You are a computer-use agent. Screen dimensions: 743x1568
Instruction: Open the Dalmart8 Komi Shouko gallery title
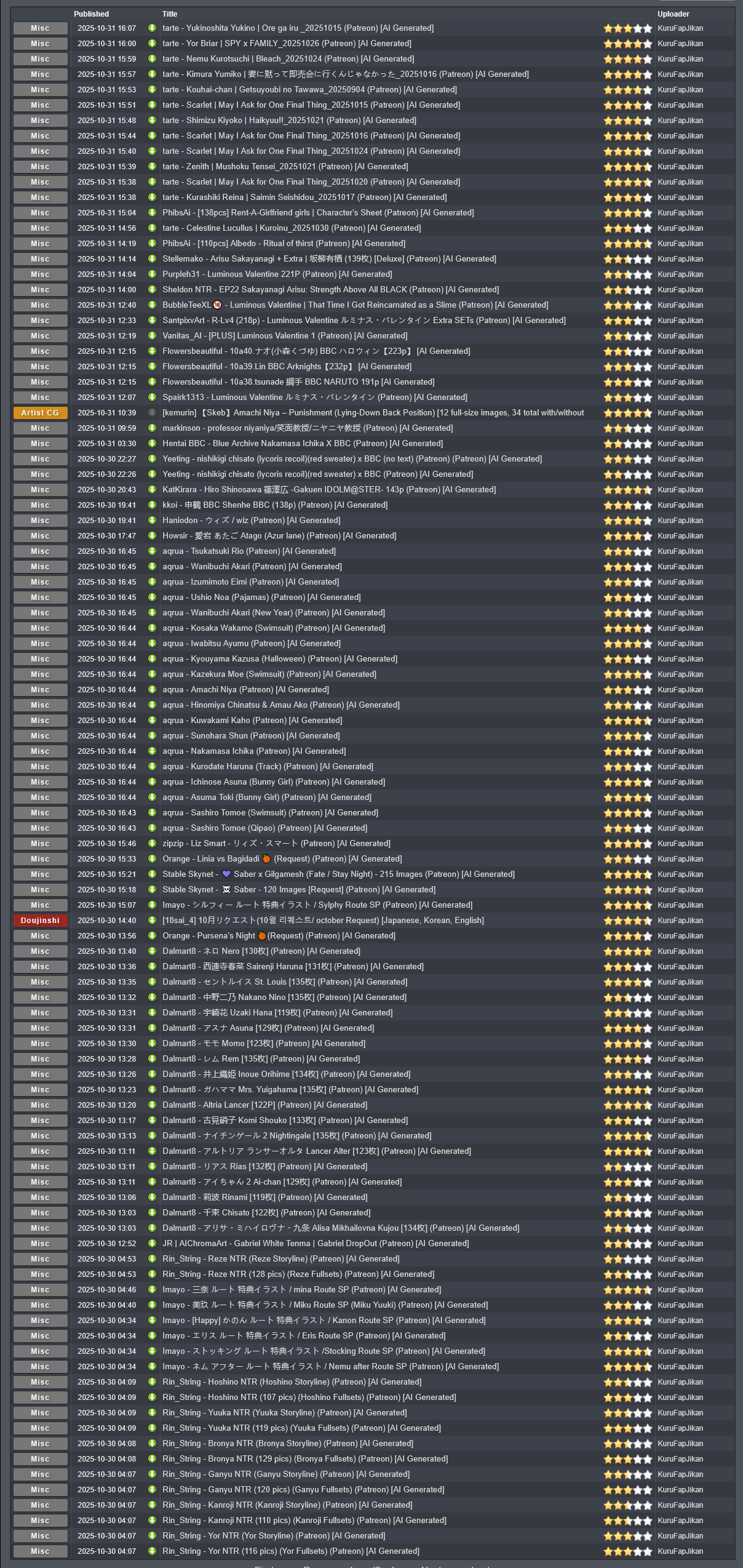[285, 1121]
